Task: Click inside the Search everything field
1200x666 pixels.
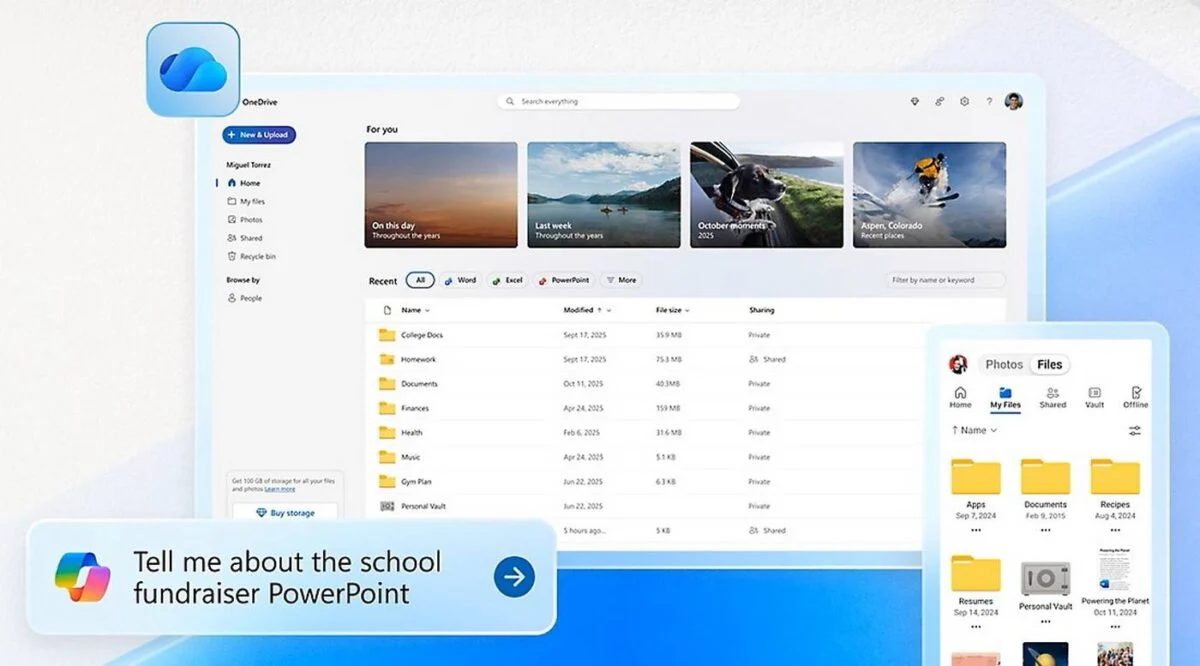Action: [x=619, y=100]
